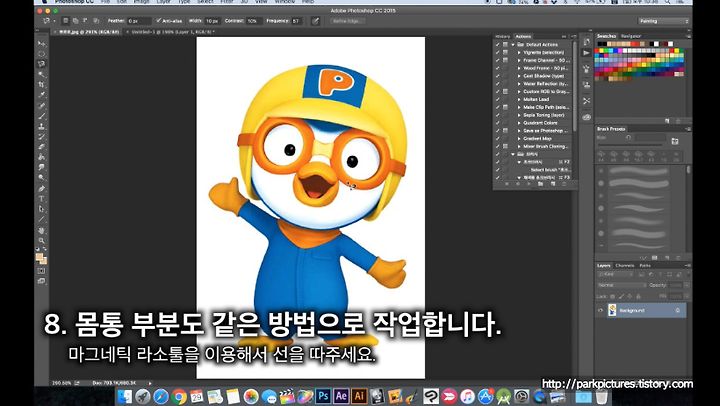Select the Brush tool

point(42,116)
